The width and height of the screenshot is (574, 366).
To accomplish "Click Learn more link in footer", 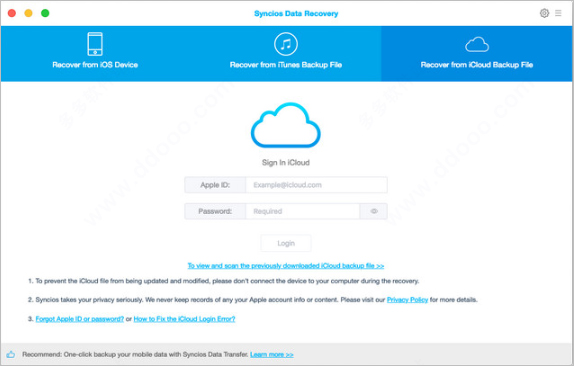I will [x=272, y=354].
